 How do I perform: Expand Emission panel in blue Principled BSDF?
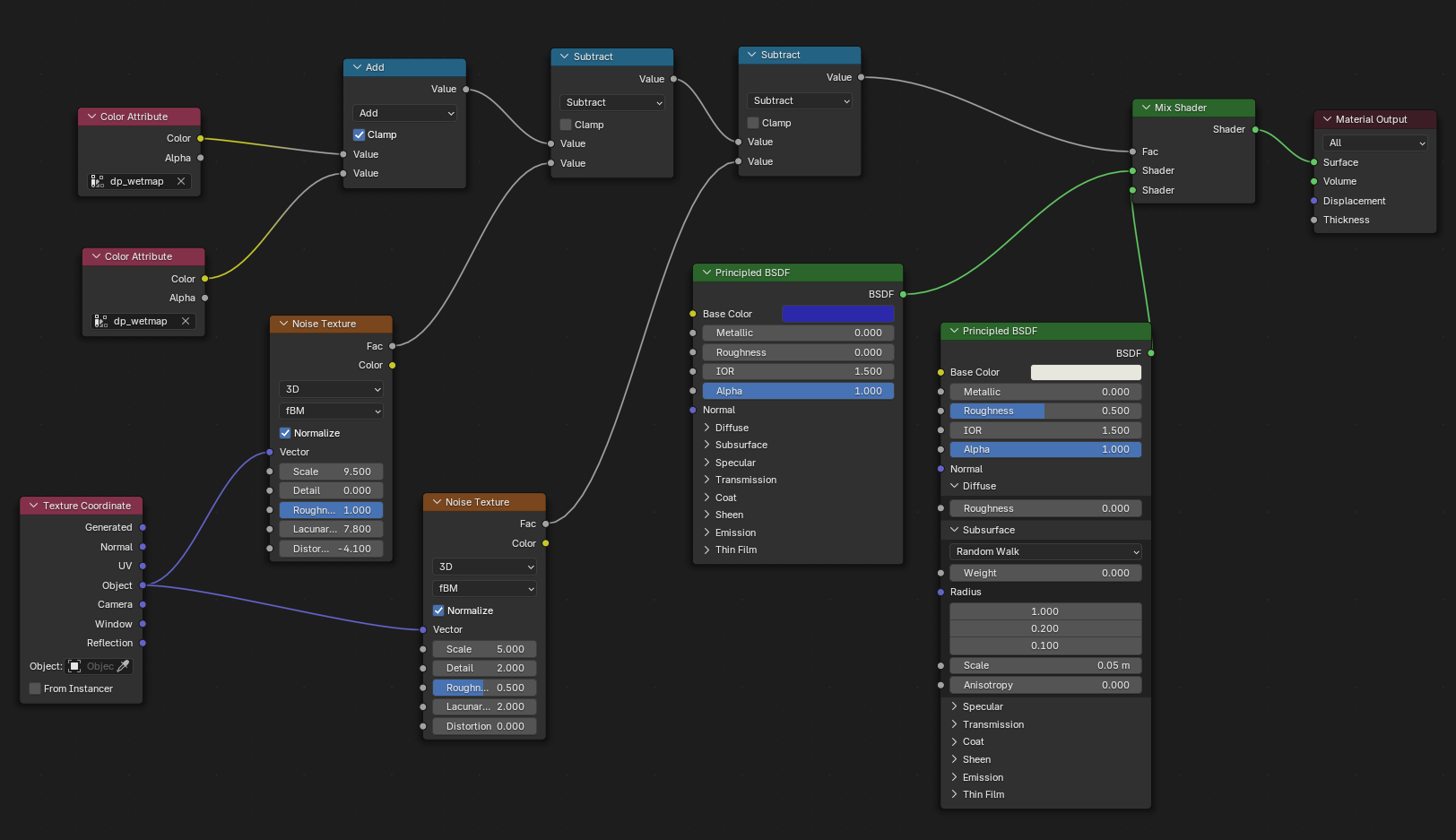click(706, 533)
